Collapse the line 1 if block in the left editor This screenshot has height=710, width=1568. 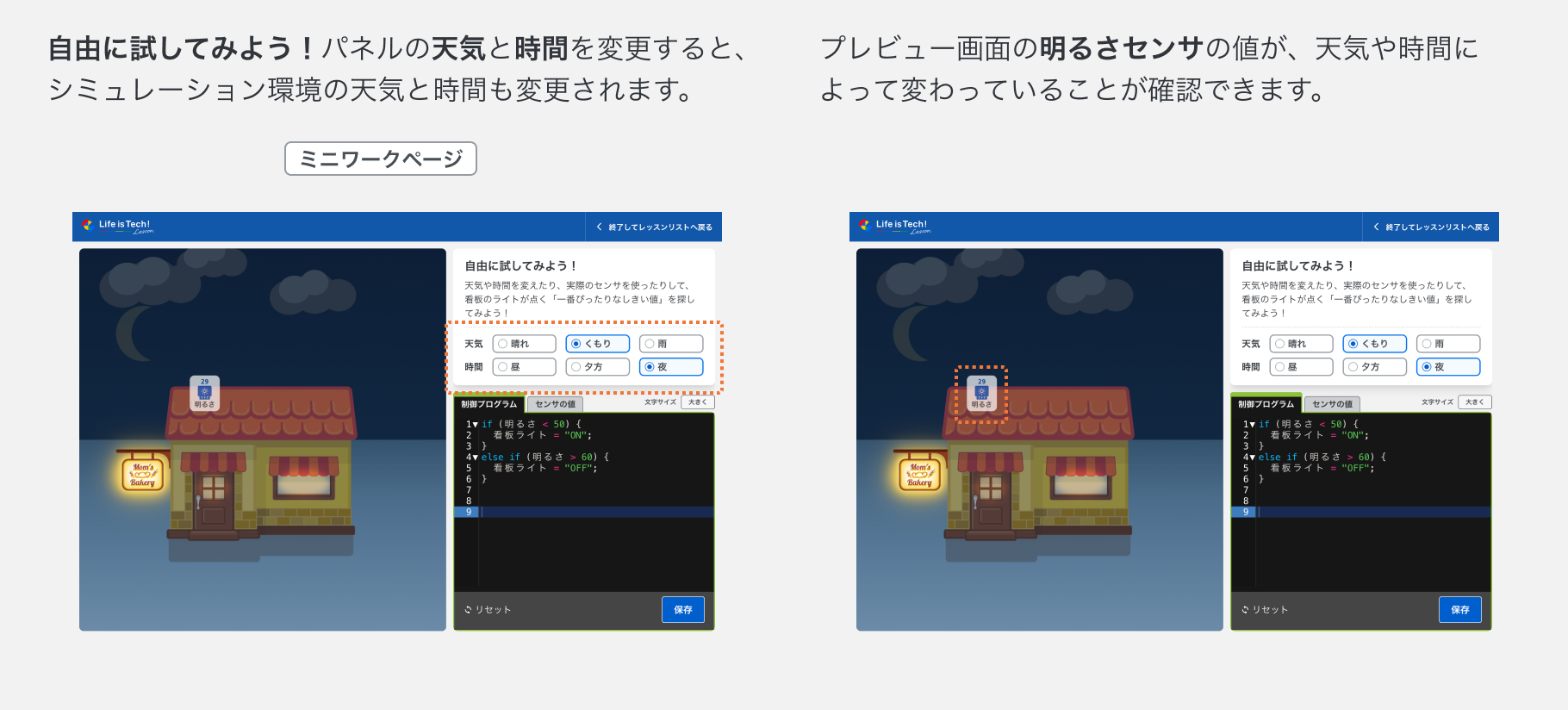[x=475, y=425]
